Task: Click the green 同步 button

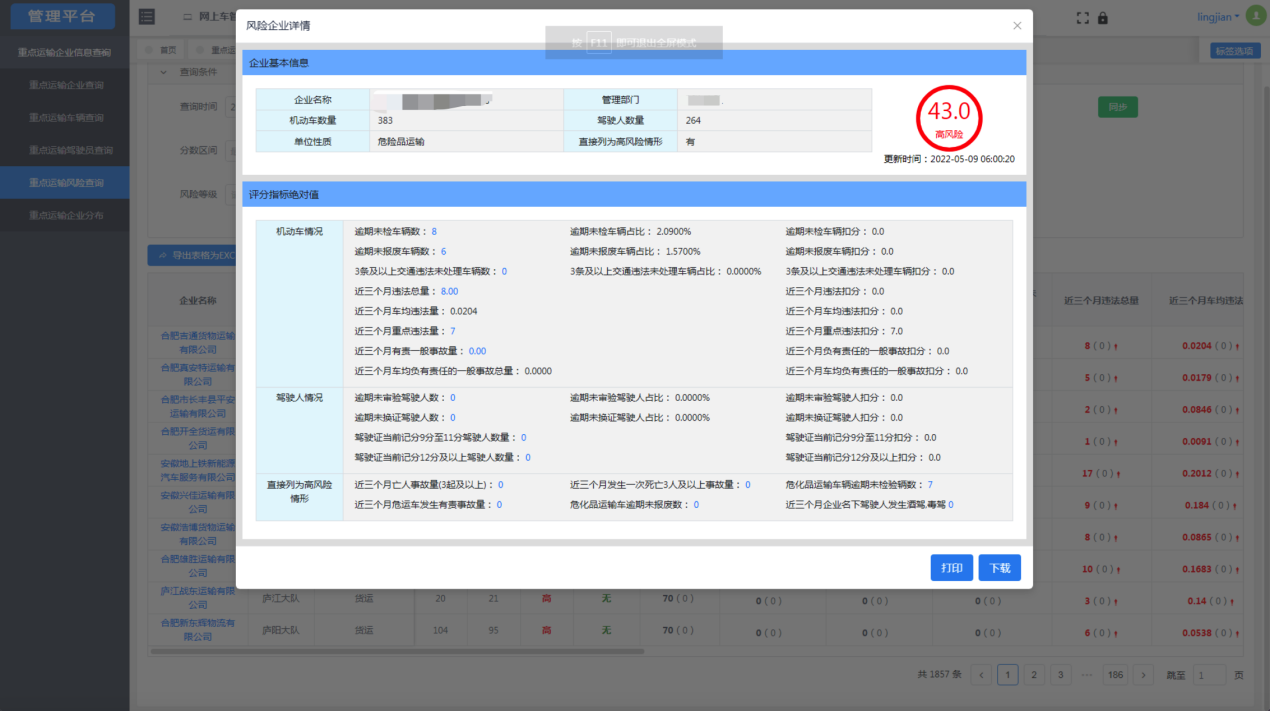Action: [1117, 107]
